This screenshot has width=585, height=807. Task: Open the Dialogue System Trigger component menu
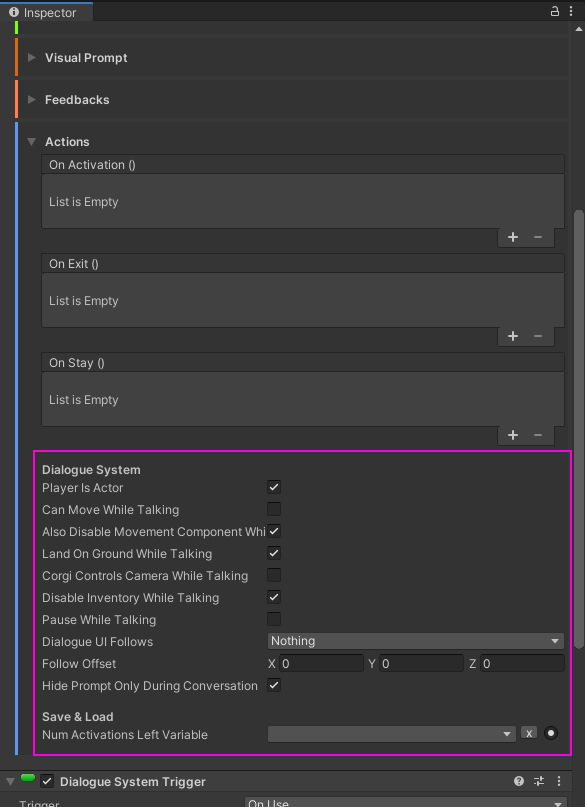pyautogui.click(x=559, y=781)
